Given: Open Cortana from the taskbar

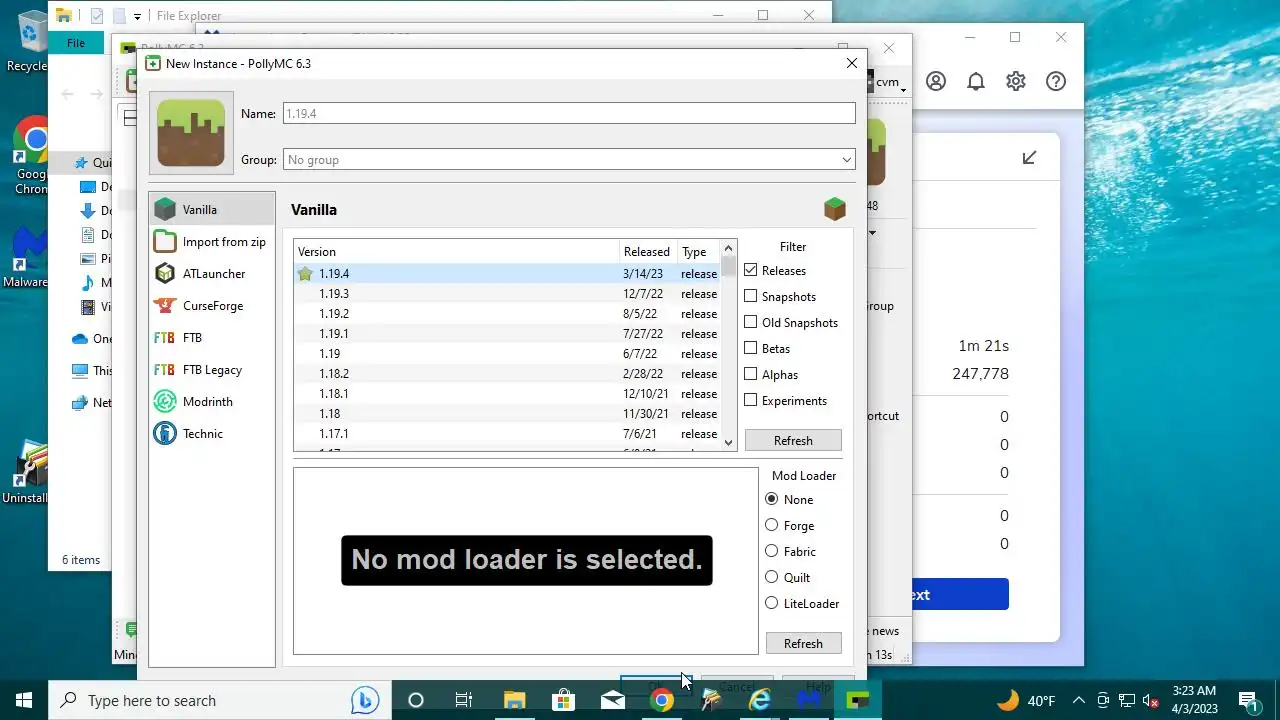Looking at the screenshot, I should pos(416,700).
